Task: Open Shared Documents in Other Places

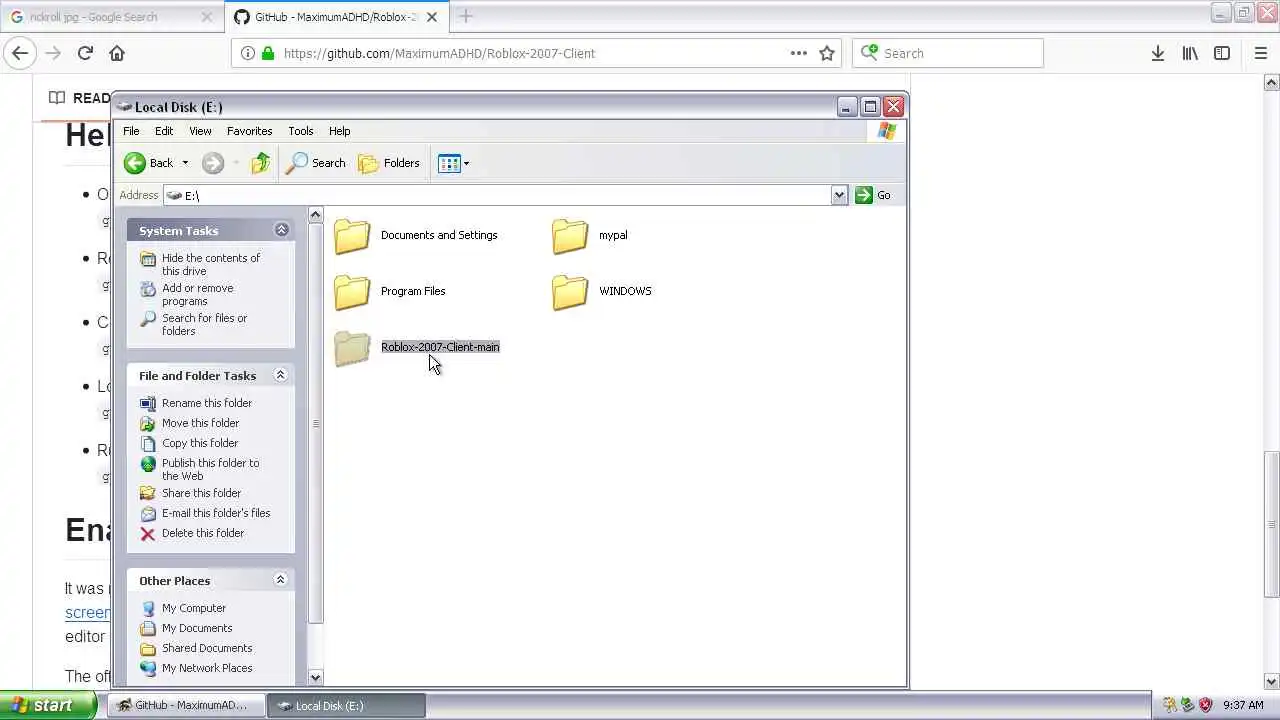Action: 196,648
